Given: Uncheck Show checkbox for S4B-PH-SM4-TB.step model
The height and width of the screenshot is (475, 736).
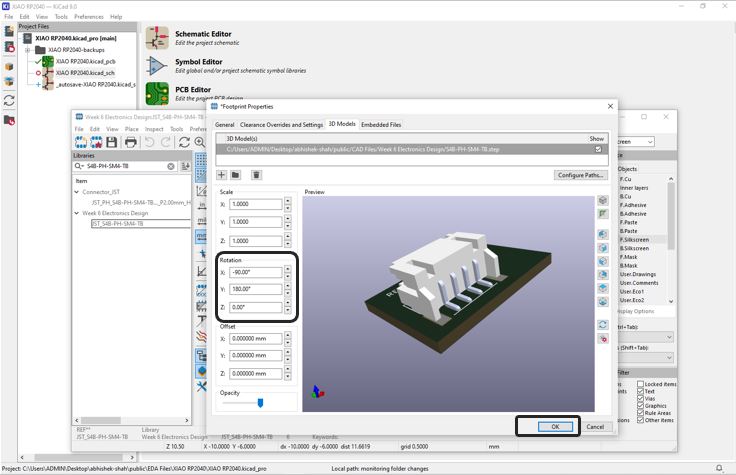Looking at the screenshot, I should 598,149.
